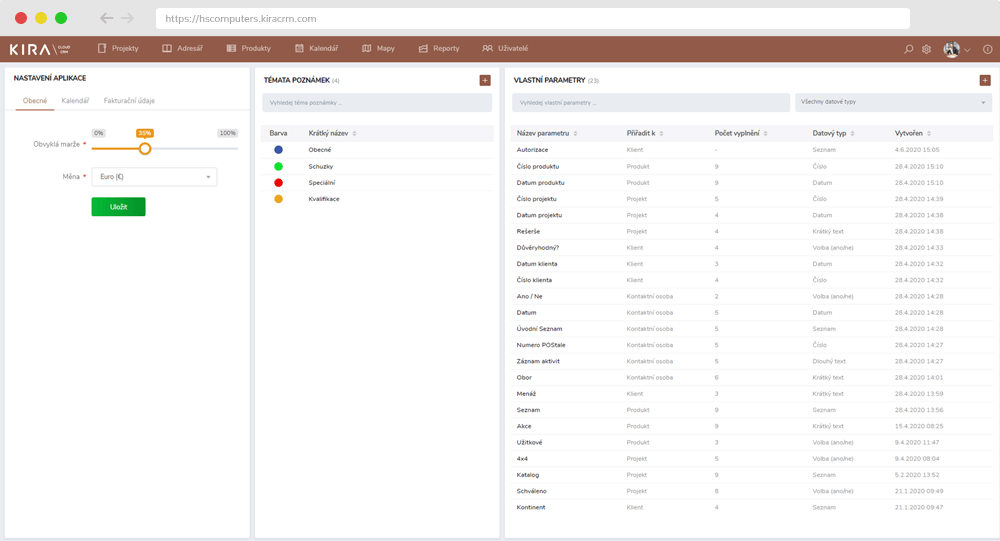Open the Měna currency dropdown
The image size is (1000, 541).
point(154,177)
